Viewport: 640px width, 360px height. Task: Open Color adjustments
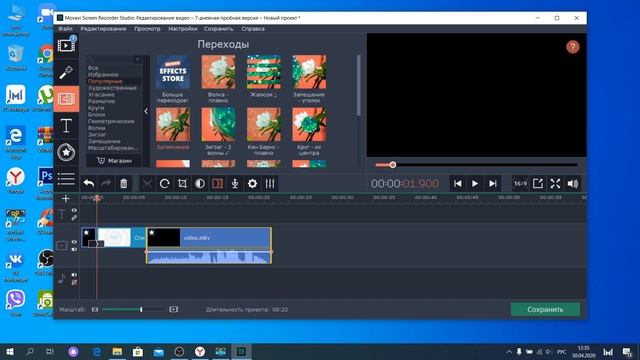click(x=200, y=184)
